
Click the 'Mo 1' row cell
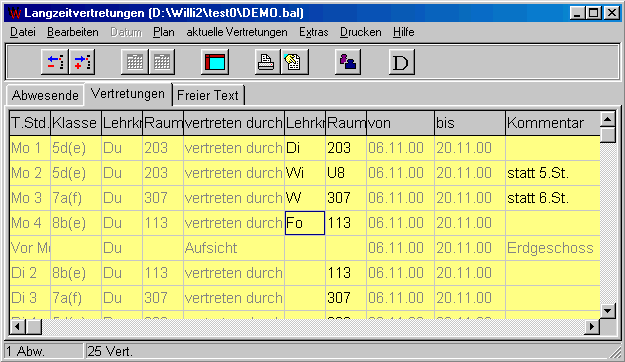point(30,148)
